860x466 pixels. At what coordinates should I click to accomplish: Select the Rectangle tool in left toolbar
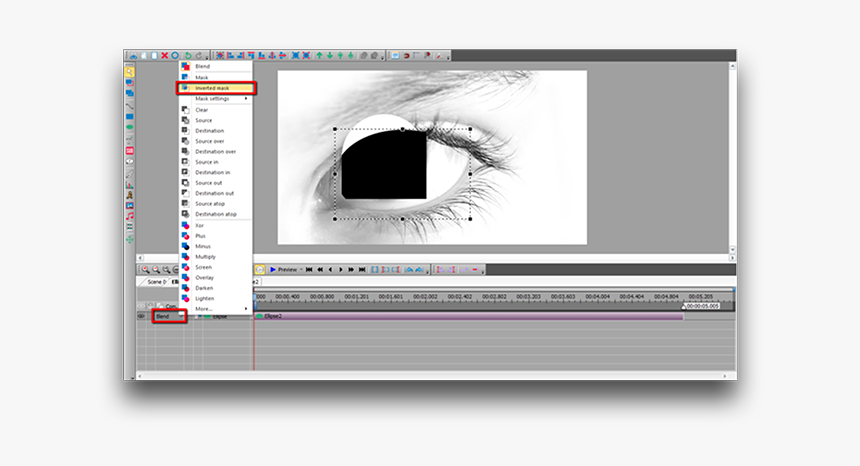130,116
